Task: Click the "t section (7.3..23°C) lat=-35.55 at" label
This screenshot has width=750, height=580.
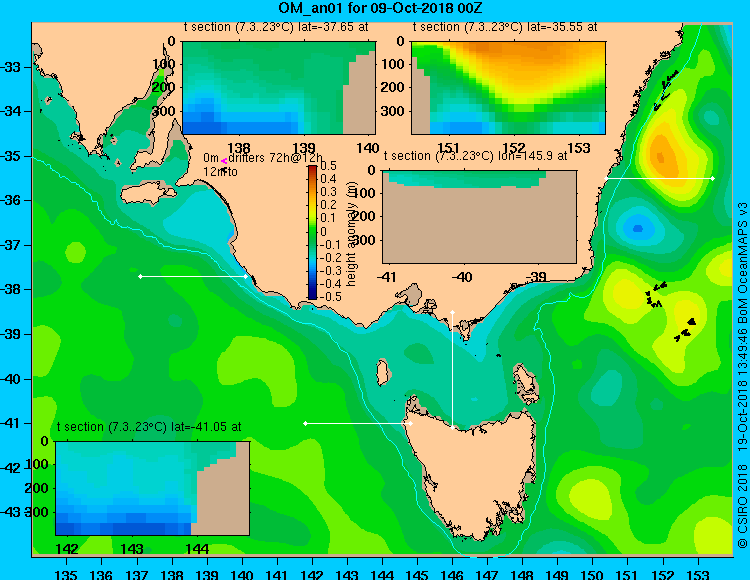Action: (x=505, y=27)
